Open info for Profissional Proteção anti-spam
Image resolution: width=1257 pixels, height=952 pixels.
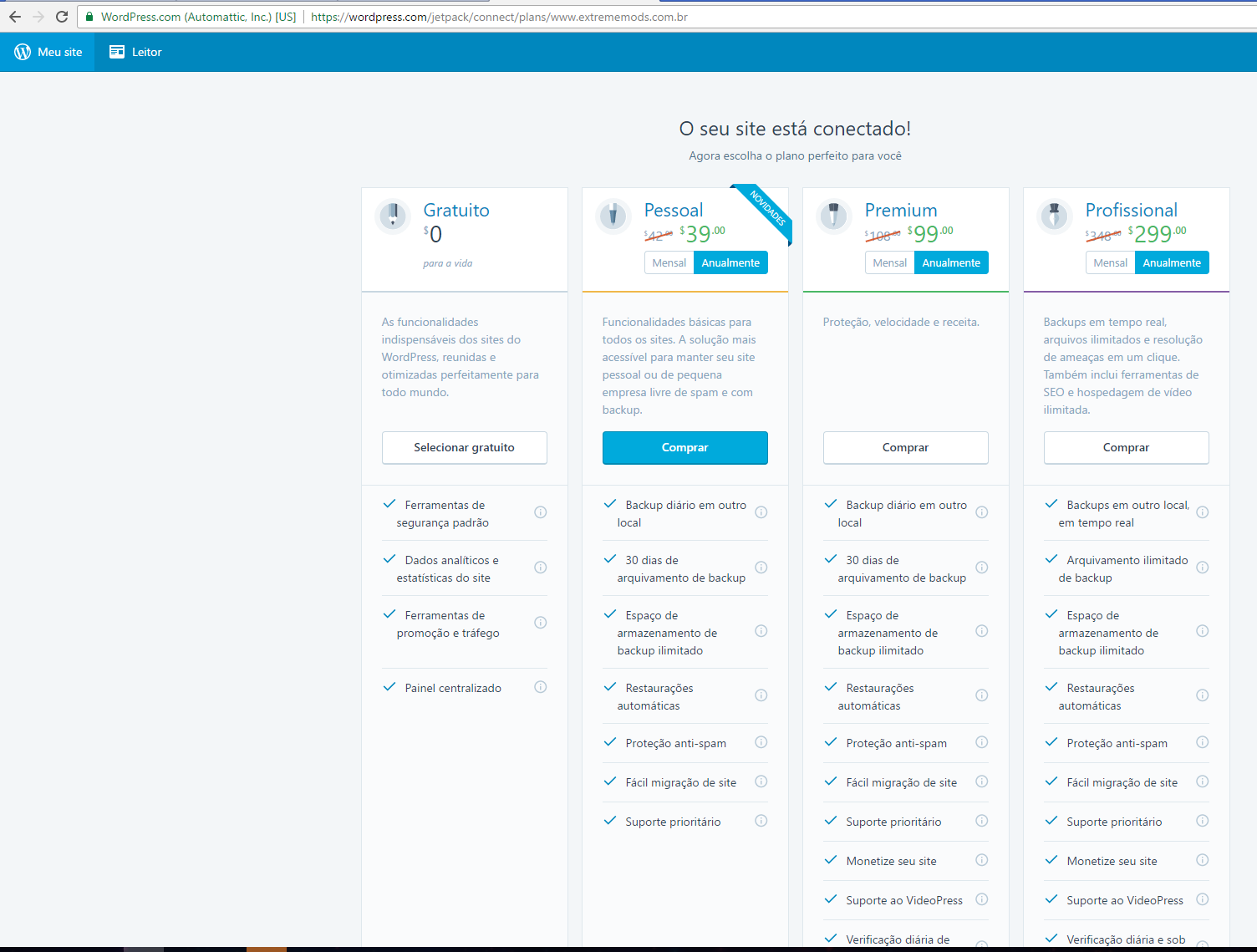click(1203, 742)
